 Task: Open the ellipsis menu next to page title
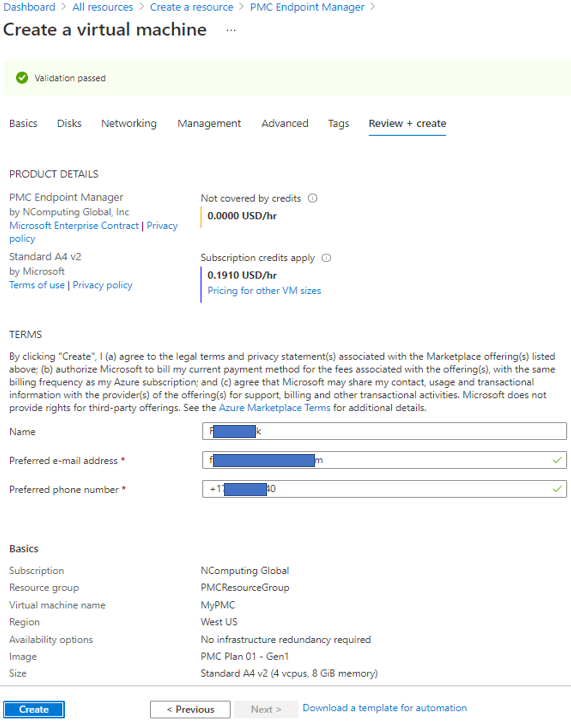(231, 30)
